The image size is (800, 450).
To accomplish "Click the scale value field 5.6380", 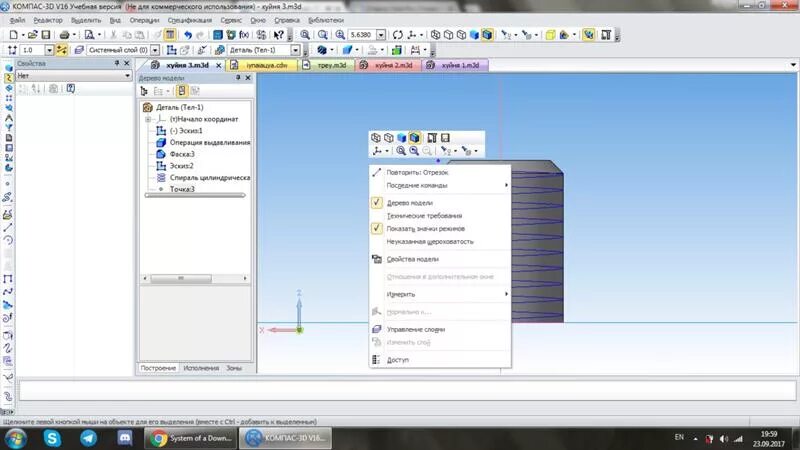I will tap(362, 35).
